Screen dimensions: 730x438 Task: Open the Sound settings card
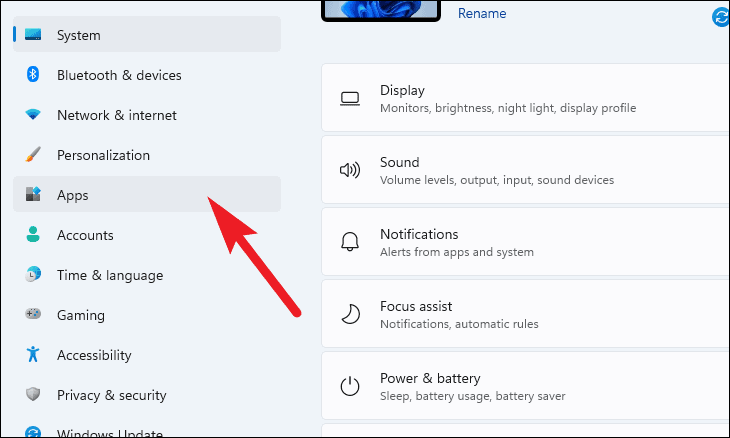tap(526, 170)
